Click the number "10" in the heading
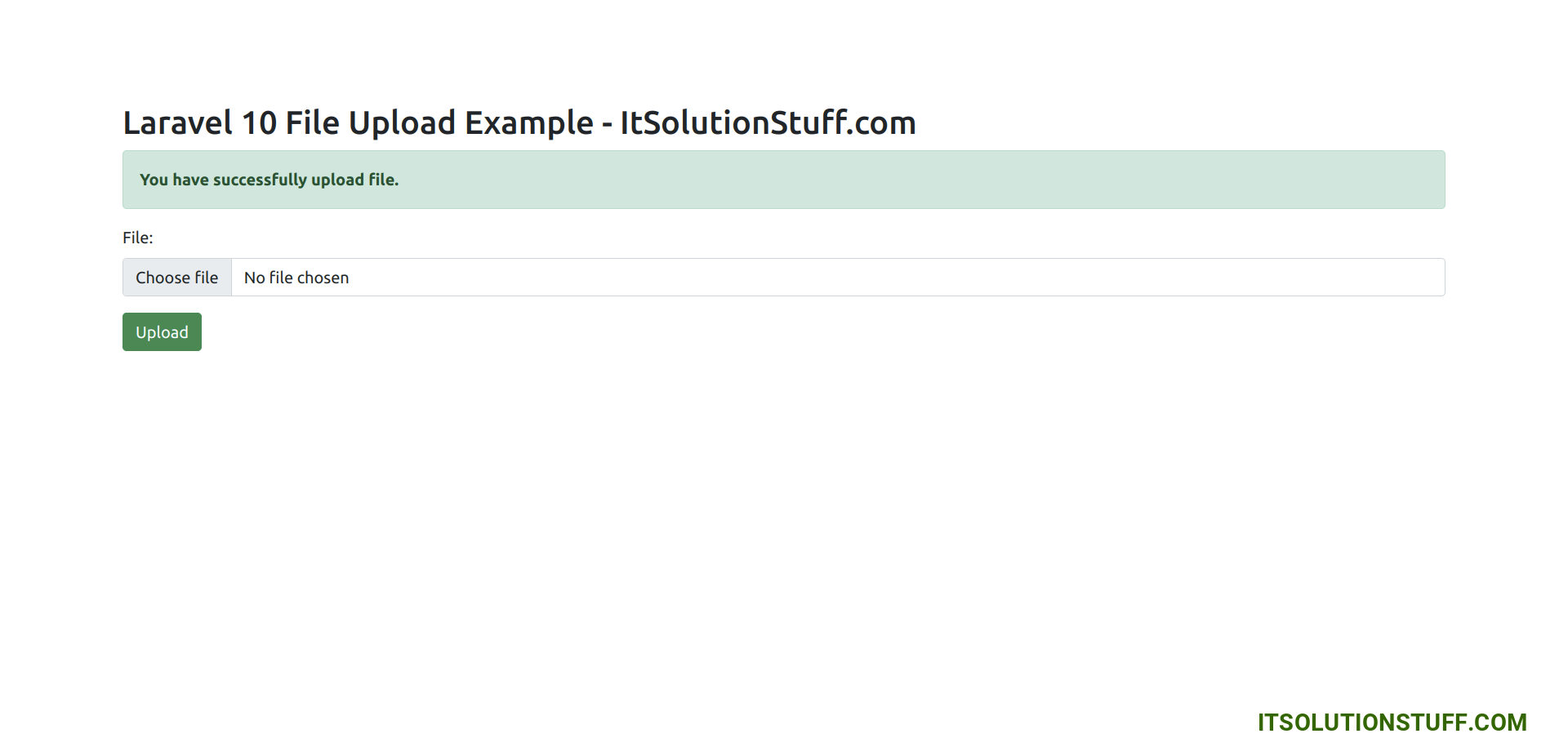The height and width of the screenshot is (747, 1568). coord(259,123)
